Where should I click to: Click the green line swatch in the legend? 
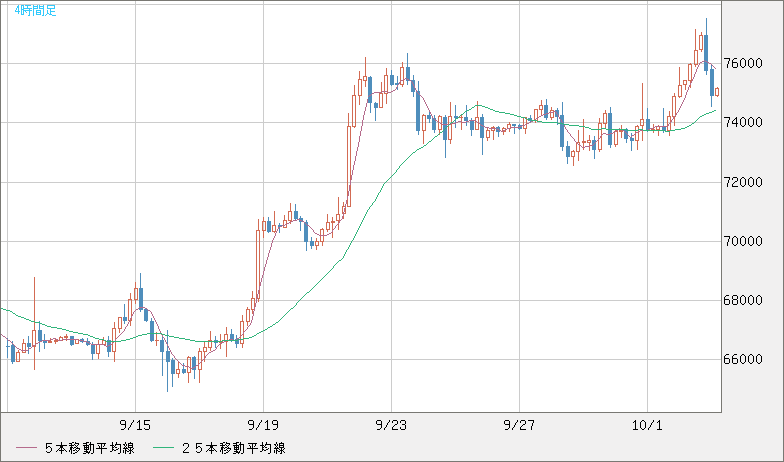tap(163, 448)
